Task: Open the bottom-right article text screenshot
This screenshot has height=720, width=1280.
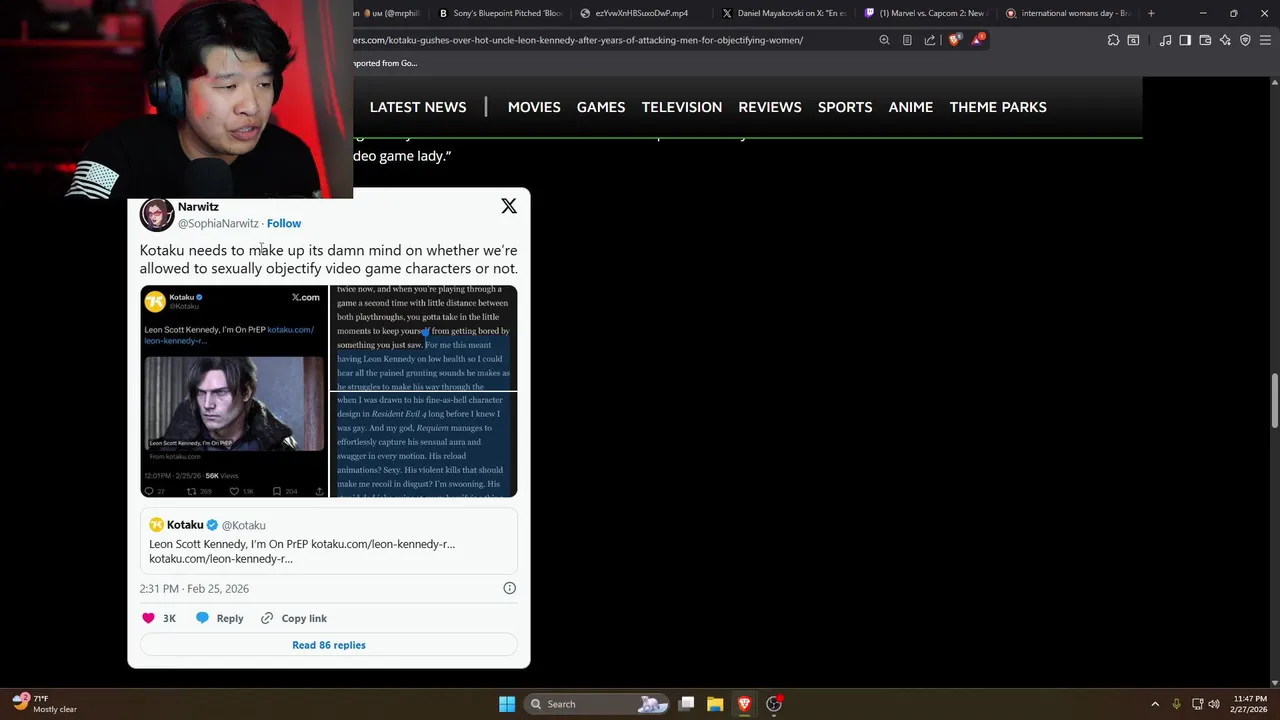Action: pyautogui.click(x=424, y=445)
